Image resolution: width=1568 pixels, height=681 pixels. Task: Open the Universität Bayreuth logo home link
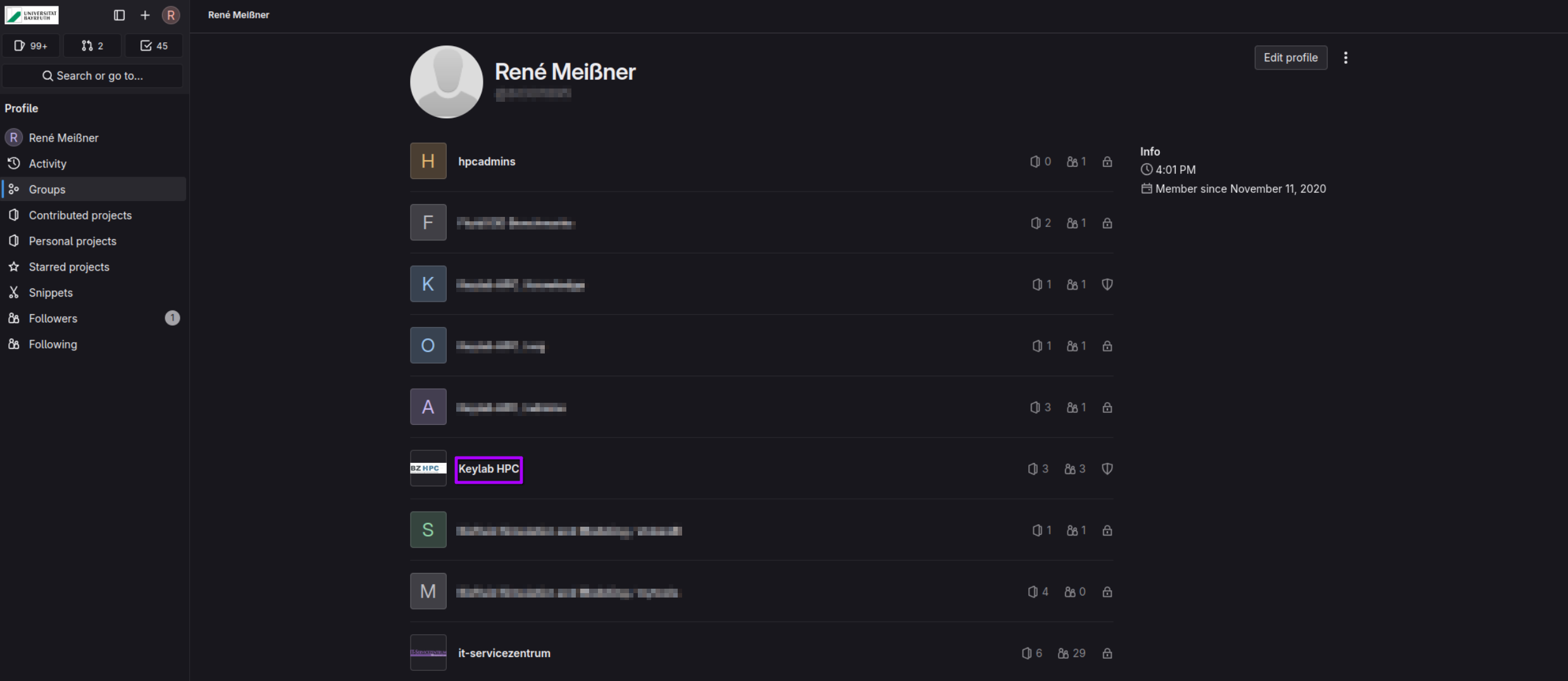(32, 15)
